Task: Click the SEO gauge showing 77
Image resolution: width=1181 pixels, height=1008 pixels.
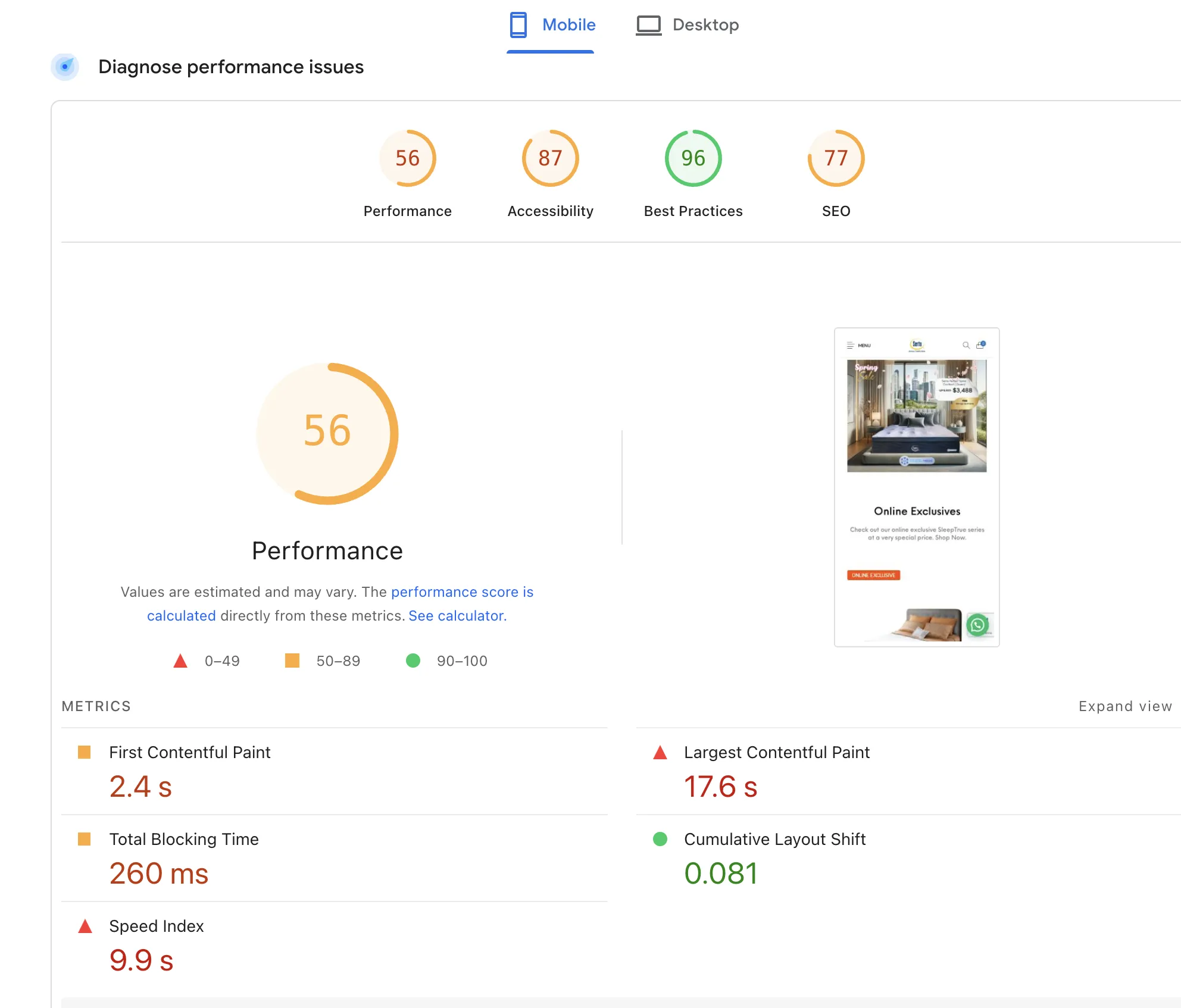Action: pyautogui.click(x=836, y=158)
